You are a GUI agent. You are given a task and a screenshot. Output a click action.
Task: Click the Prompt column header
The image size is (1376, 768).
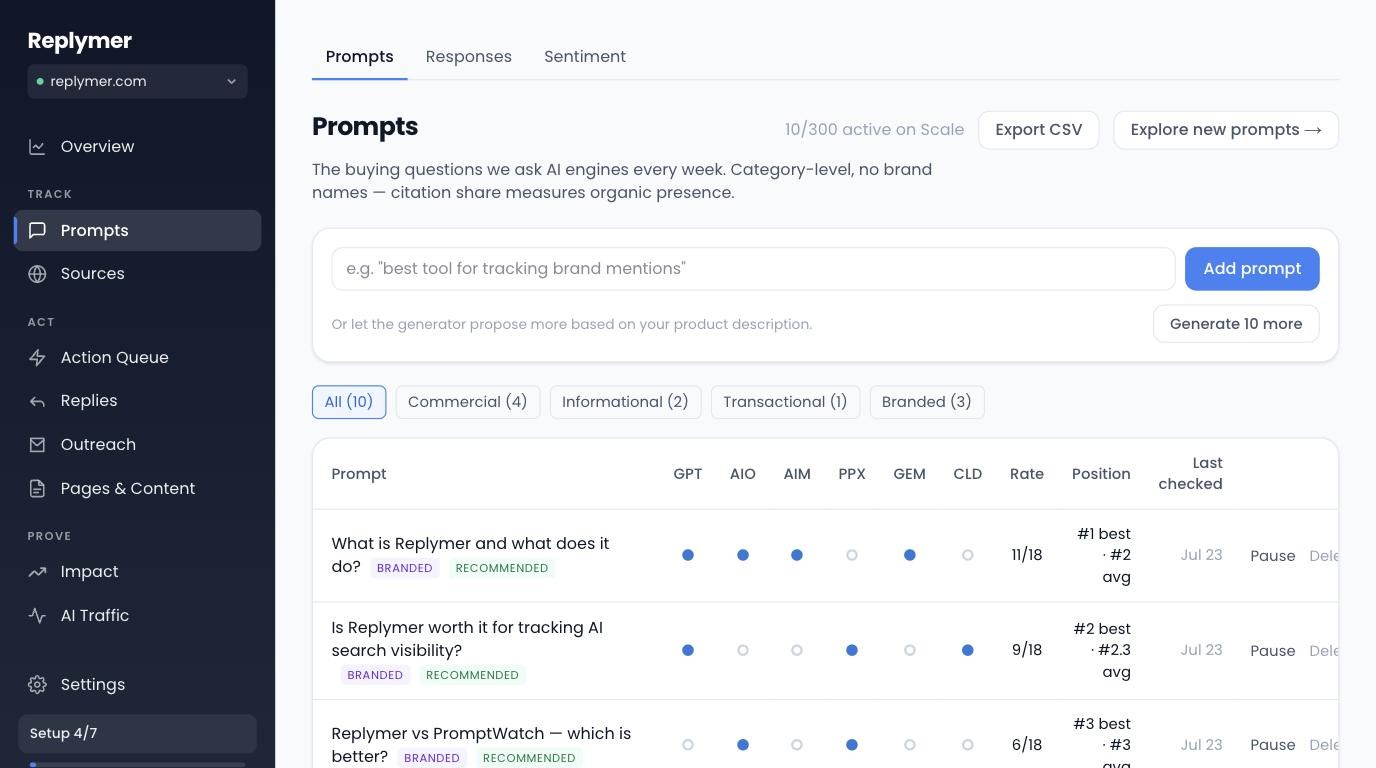click(x=359, y=474)
